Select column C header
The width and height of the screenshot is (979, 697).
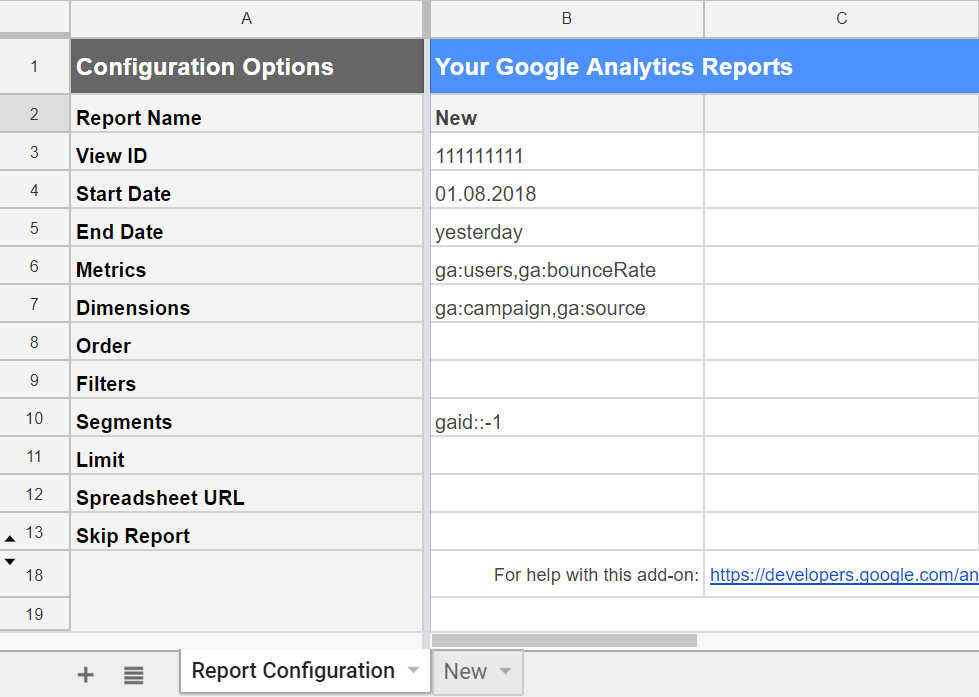[x=841, y=18]
